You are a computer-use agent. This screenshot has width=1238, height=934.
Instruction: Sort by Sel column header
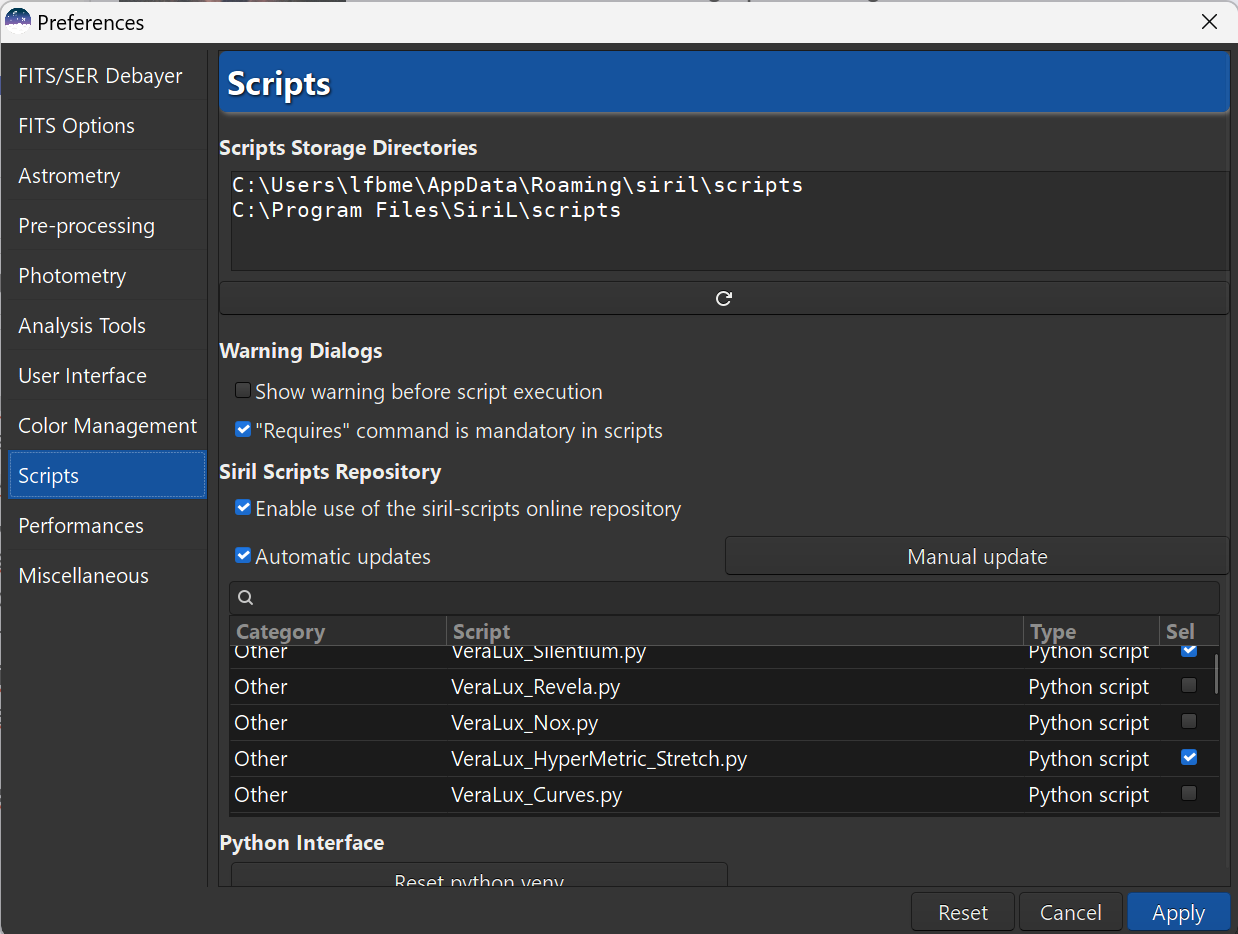(x=1190, y=632)
